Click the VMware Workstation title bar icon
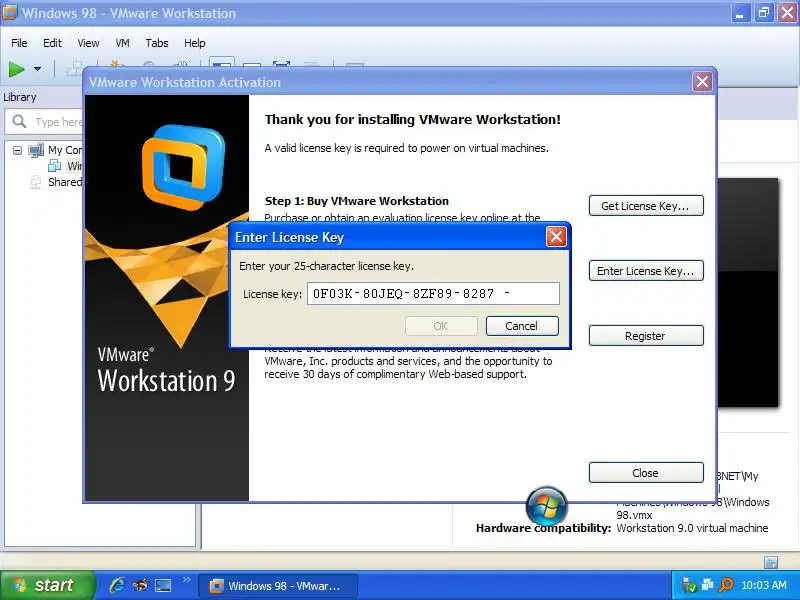The height and width of the screenshot is (600, 800). (x=10, y=12)
